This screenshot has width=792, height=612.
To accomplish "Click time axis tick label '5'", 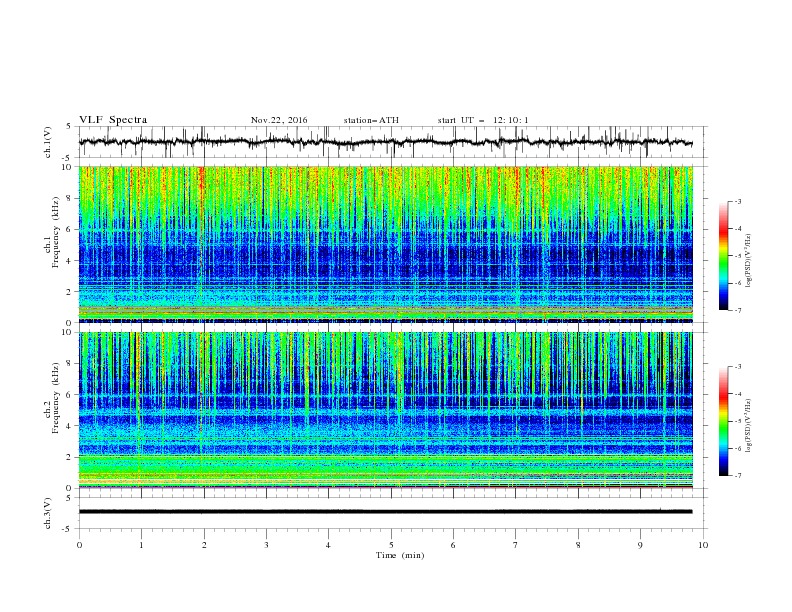I will click(x=391, y=545).
